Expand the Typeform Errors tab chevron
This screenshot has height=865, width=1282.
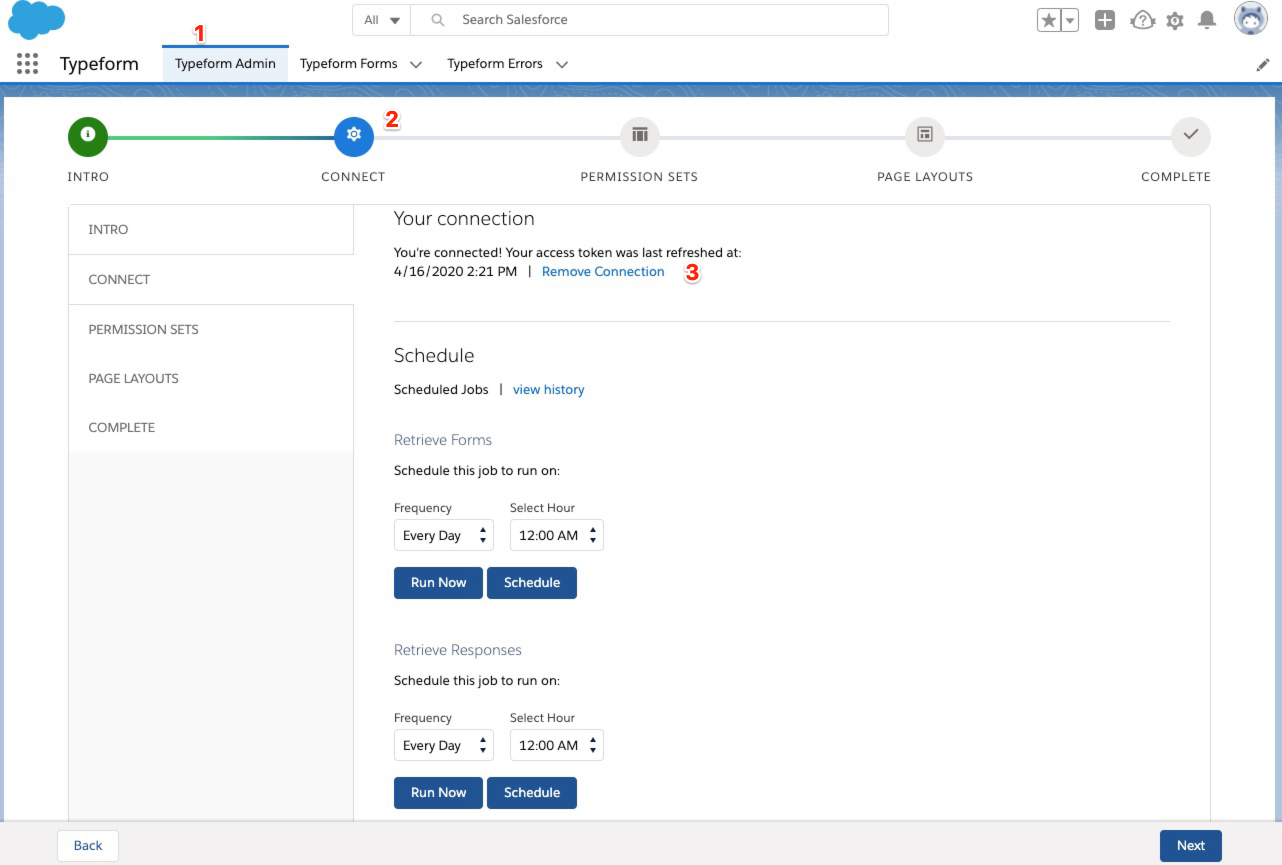562,64
